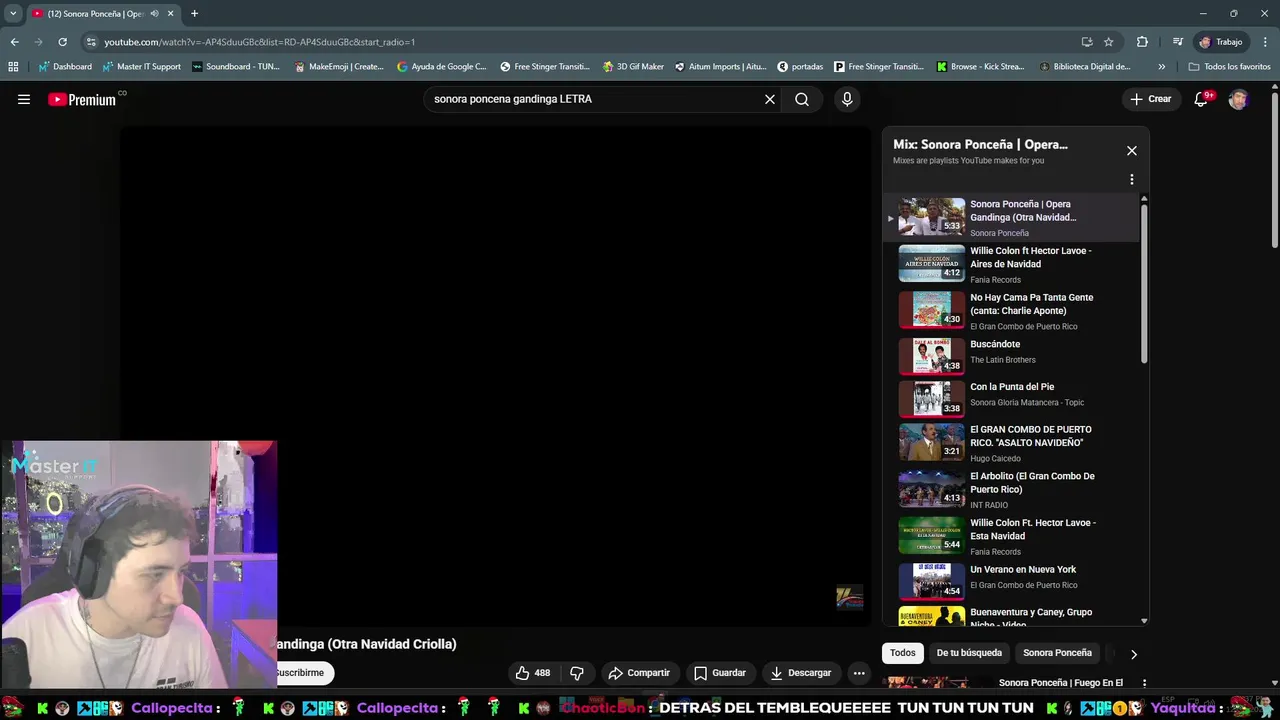Click the page vertical scrollbar
Image resolution: width=1280 pixels, height=720 pixels.
tap(1275, 170)
